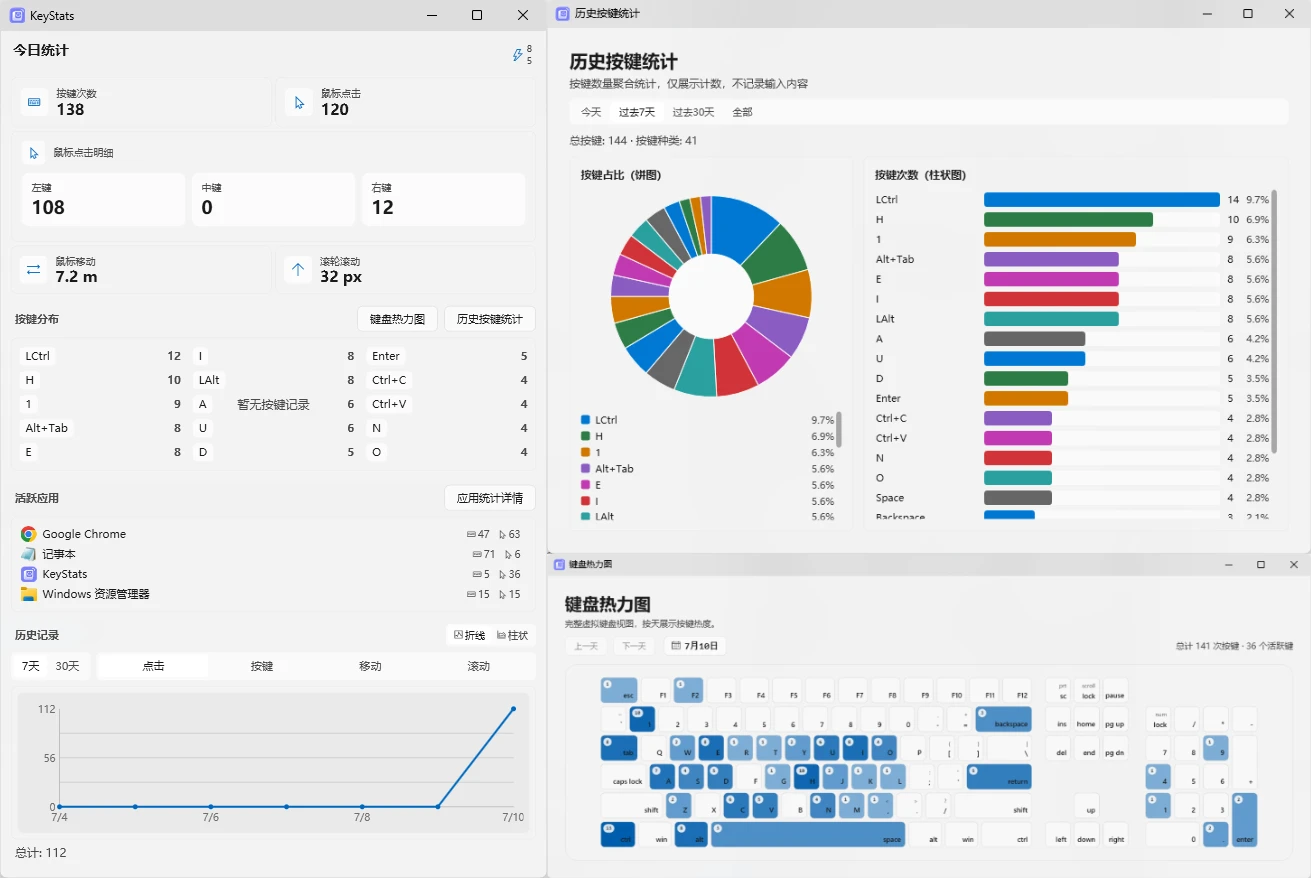The height and width of the screenshot is (878, 1311).
Task: Click the Windows 资源管理器 folder icon
Action: pos(28,594)
